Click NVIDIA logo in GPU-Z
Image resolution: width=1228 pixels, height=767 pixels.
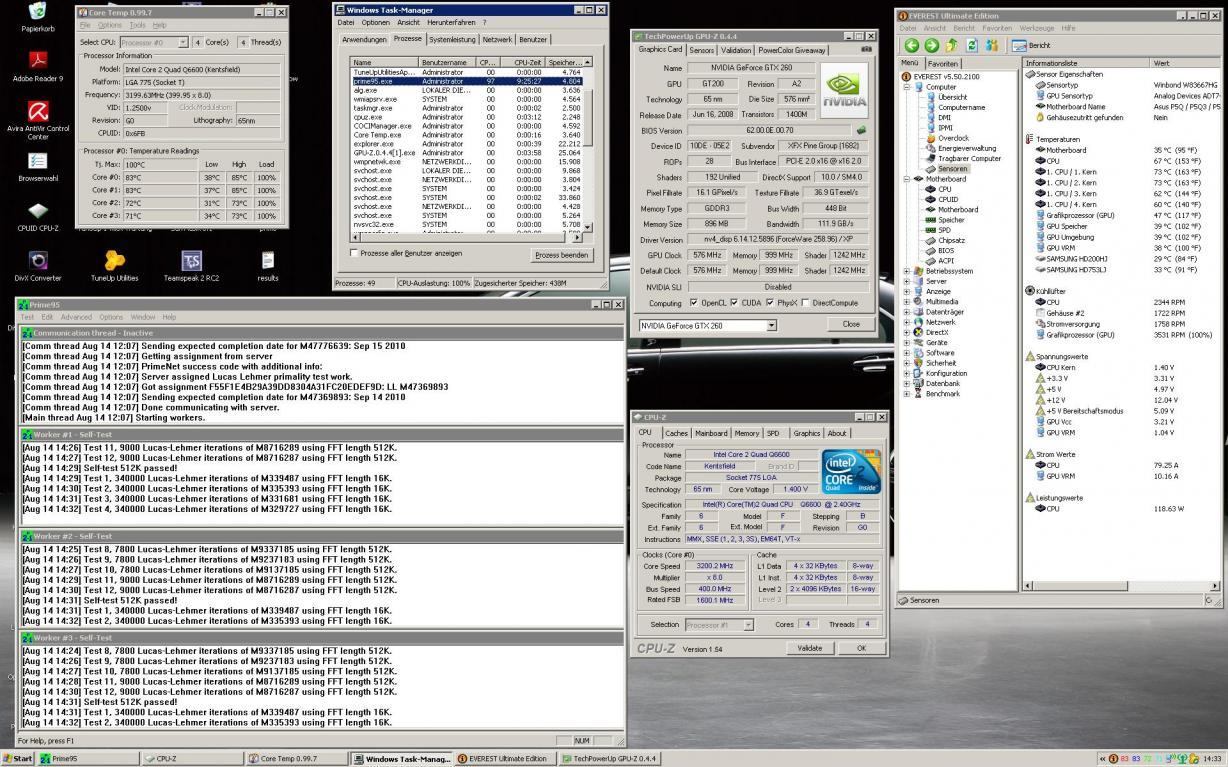[x=845, y=90]
